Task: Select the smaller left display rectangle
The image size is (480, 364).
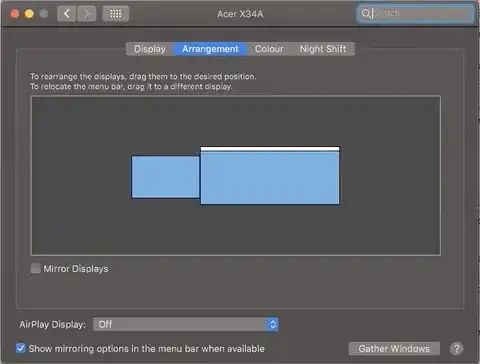Action: click(165, 177)
